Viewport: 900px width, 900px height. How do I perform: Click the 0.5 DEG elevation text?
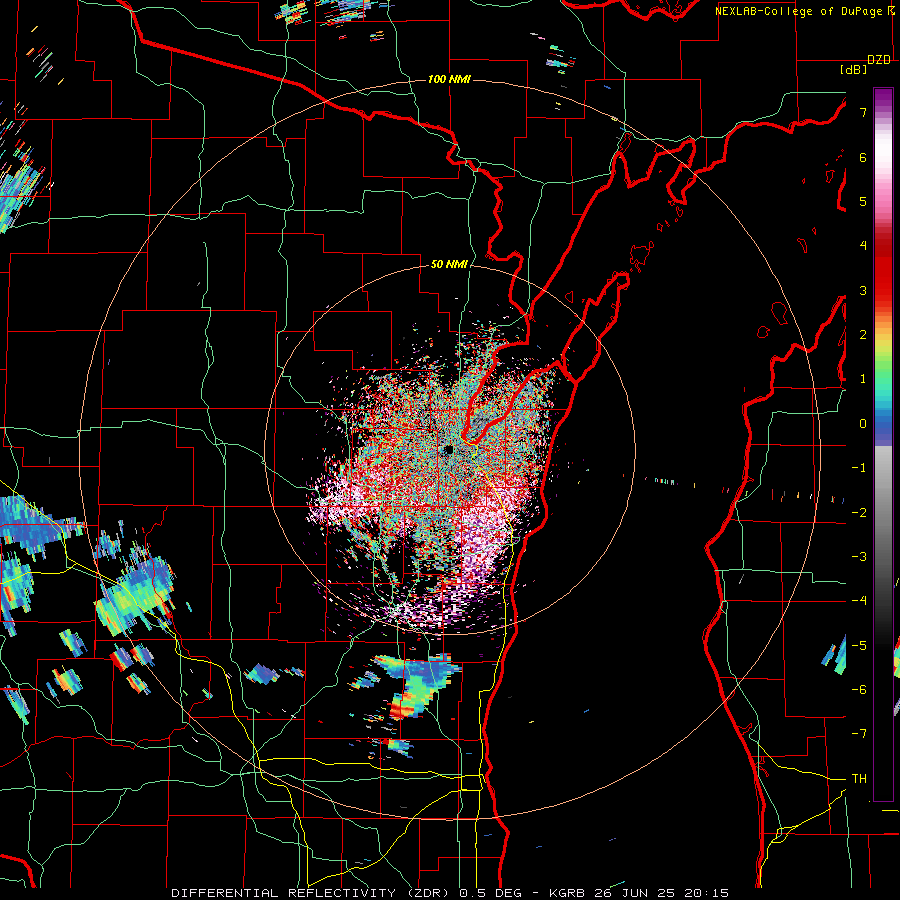pos(490,893)
